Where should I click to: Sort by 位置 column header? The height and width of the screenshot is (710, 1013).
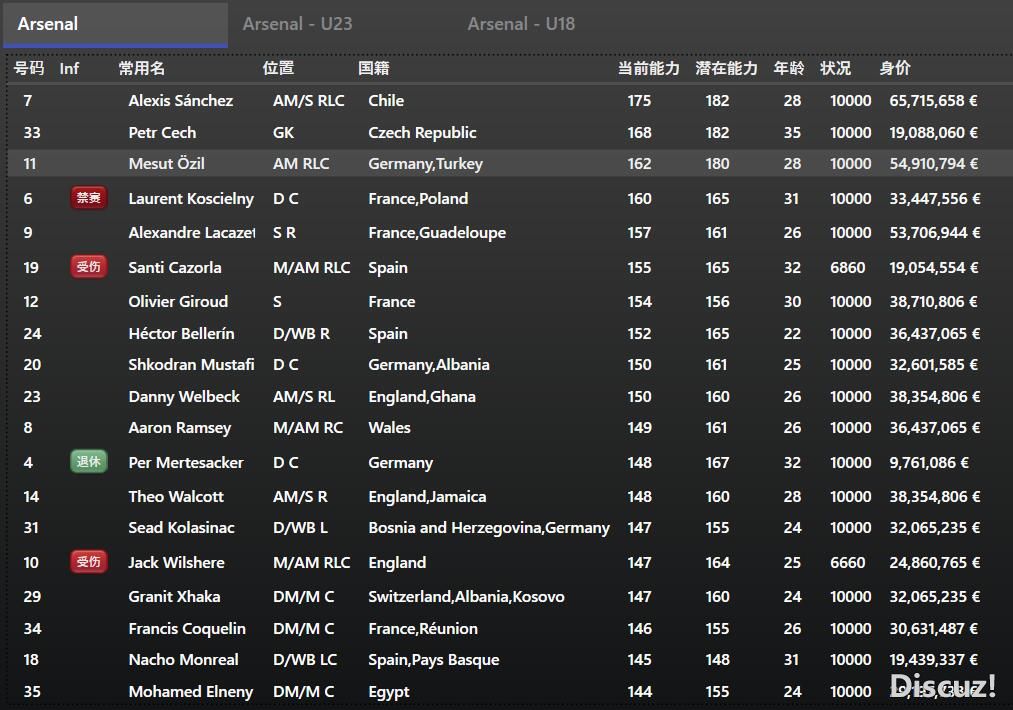tap(278, 68)
